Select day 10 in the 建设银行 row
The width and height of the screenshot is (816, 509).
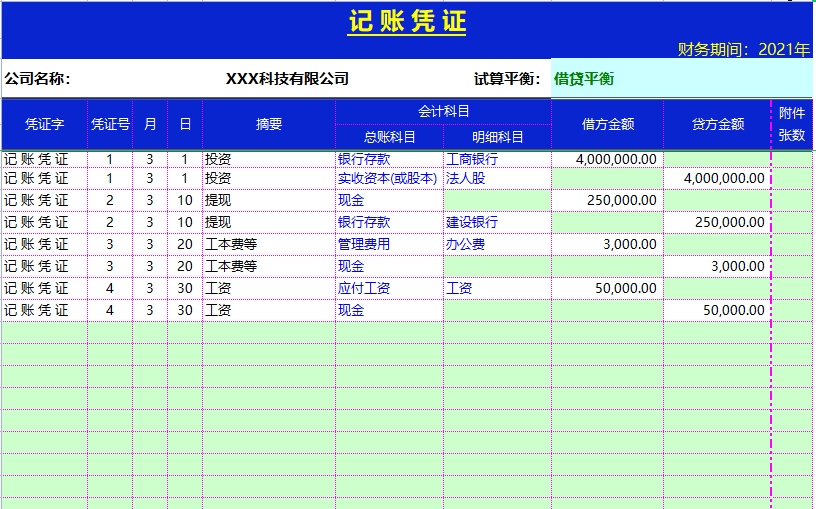[185, 222]
